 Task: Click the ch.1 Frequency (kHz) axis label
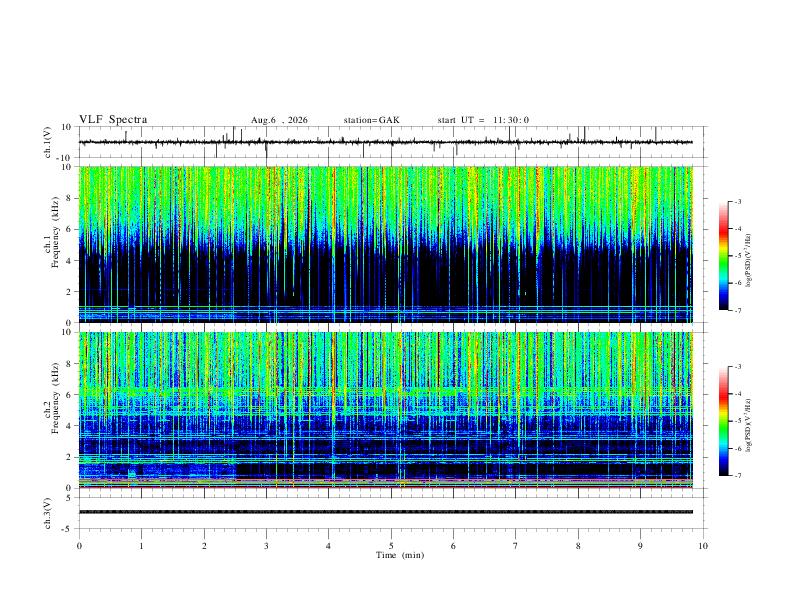(52, 244)
